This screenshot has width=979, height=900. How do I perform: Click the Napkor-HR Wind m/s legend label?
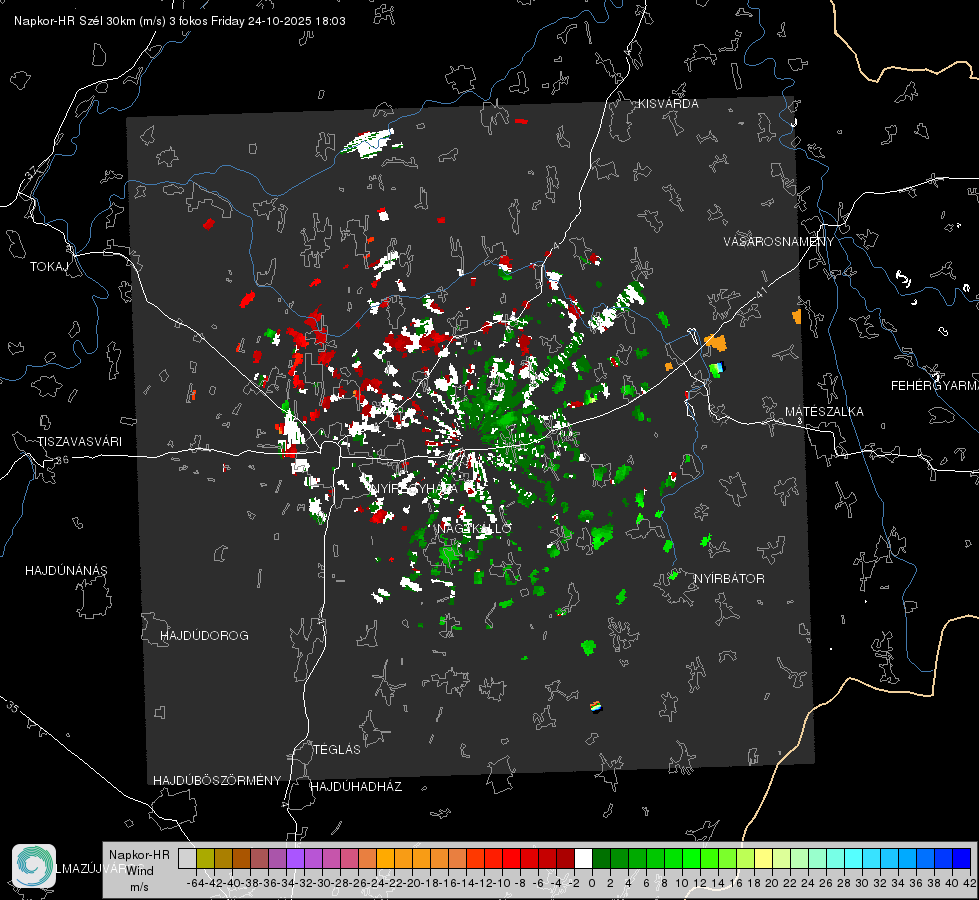coord(139,870)
